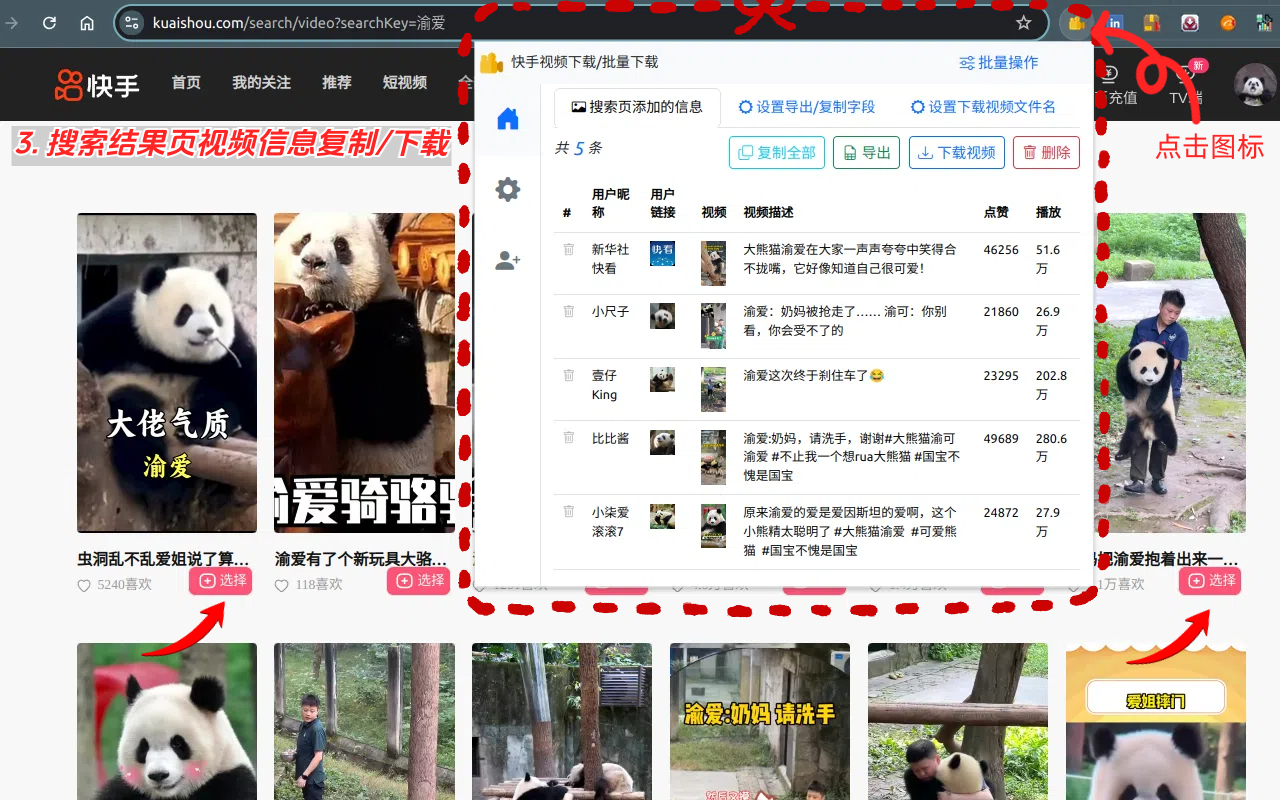Viewport: 1280px width, 800px height.
Task: Open 比比酱's user link avatar
Action: [662, 442]
